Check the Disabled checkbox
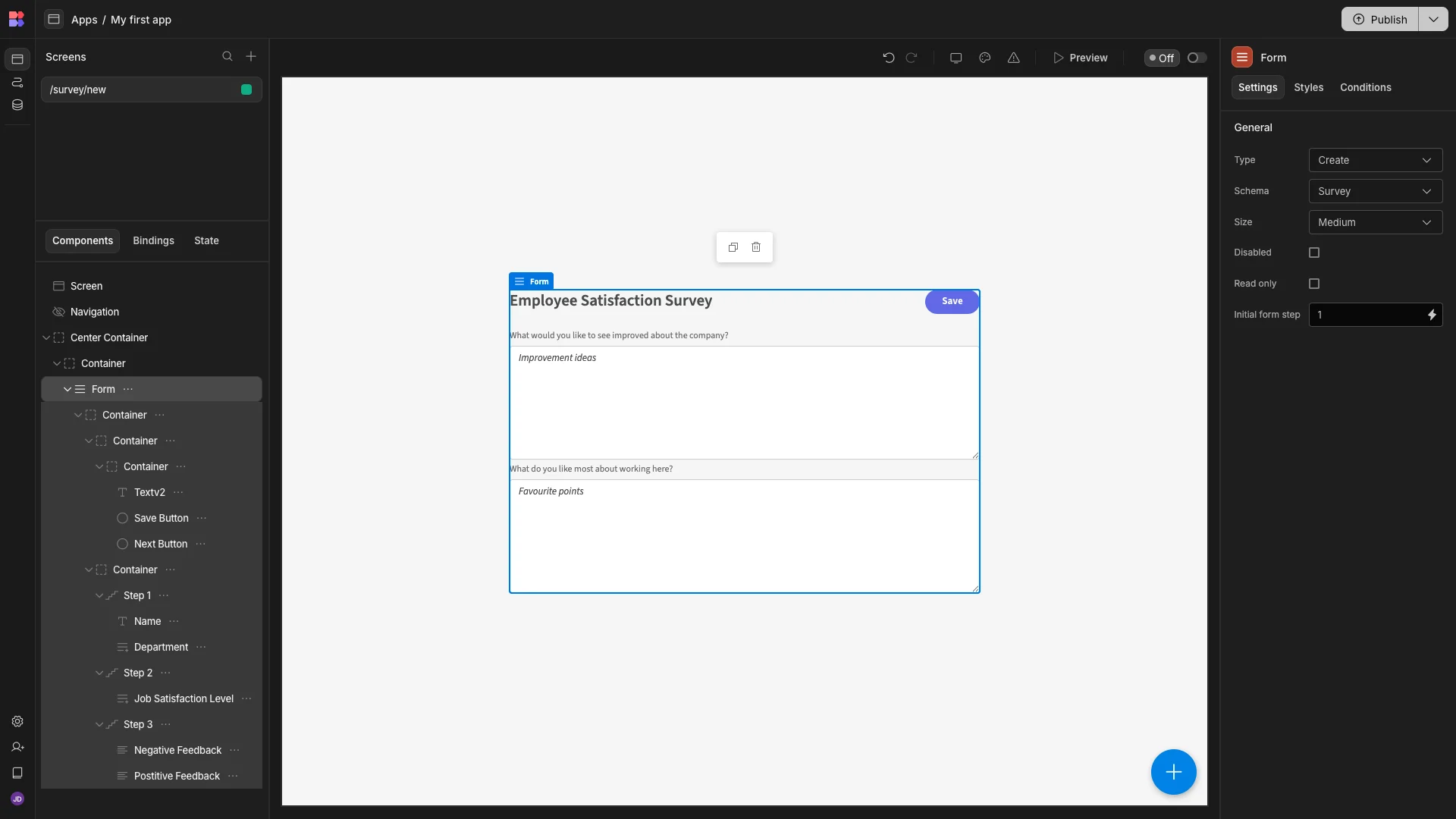 pos(1314,253)
